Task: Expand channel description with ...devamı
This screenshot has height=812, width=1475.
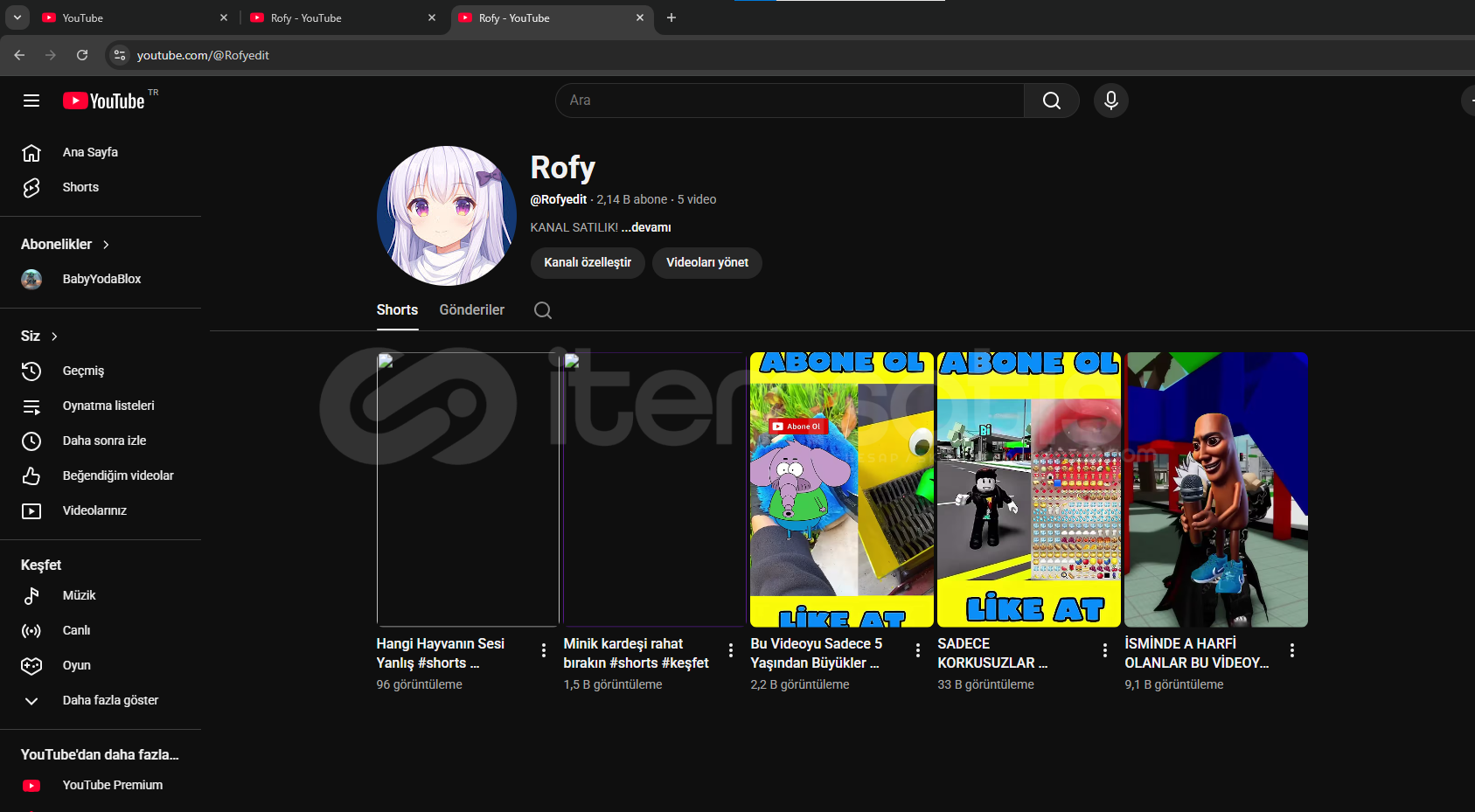Action: 646,227
